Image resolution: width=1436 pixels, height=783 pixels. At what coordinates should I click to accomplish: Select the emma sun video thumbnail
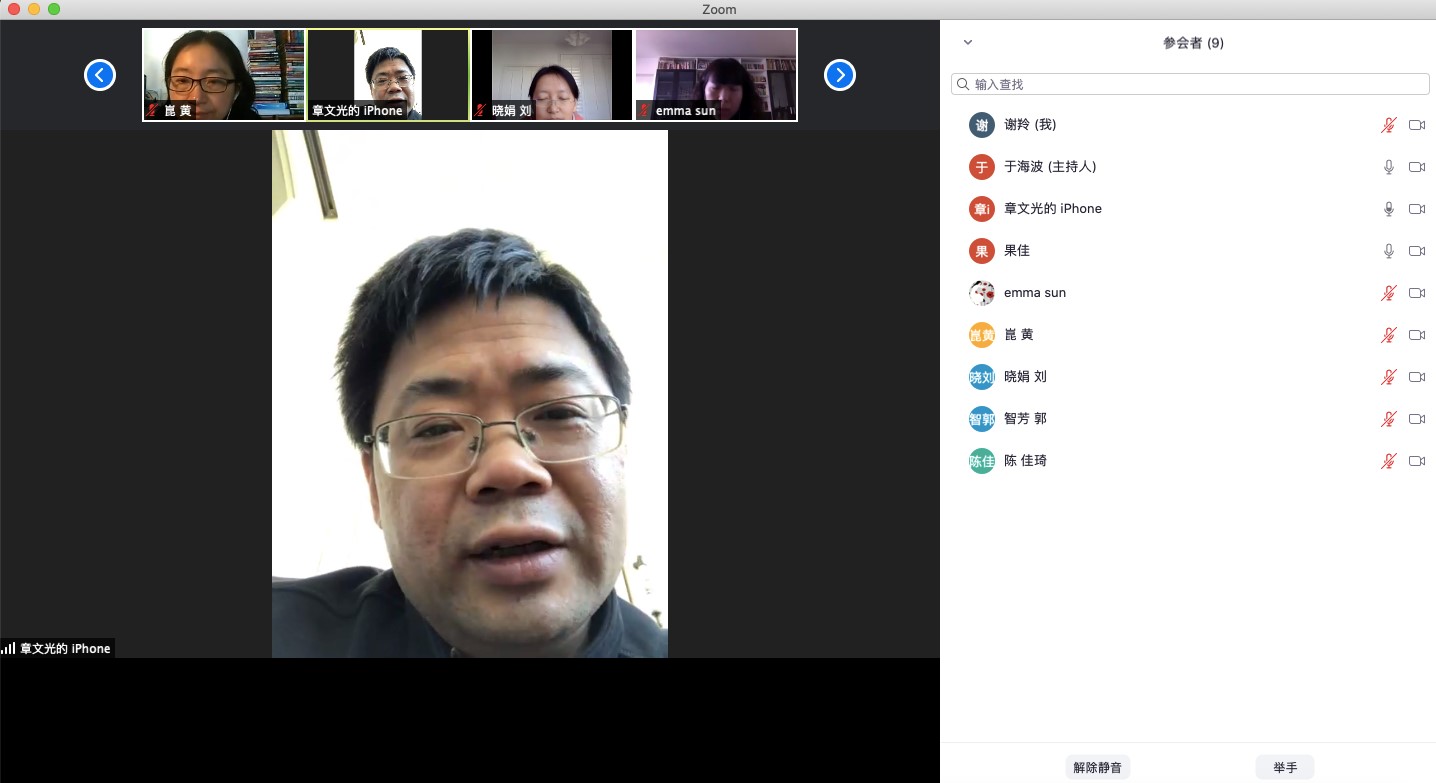(716, 75)
